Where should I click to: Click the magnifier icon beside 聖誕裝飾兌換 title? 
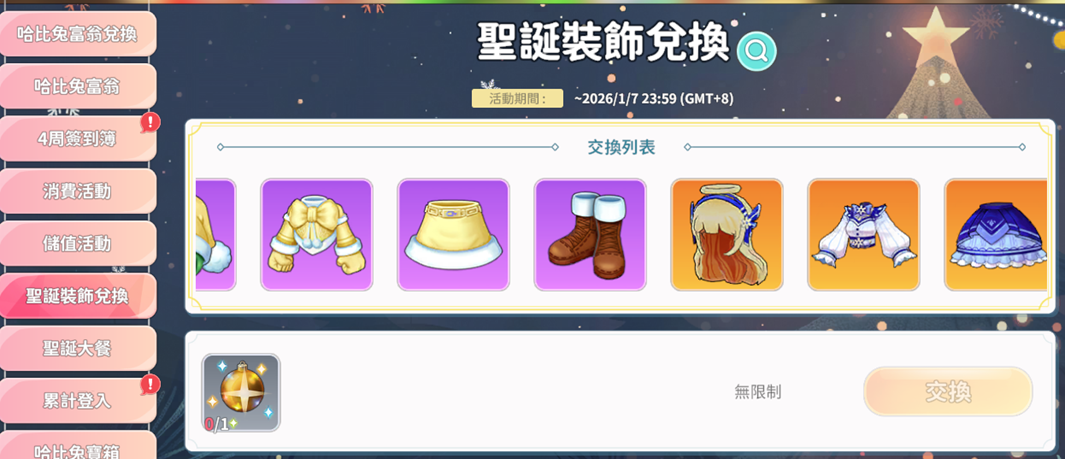[756, 50]
